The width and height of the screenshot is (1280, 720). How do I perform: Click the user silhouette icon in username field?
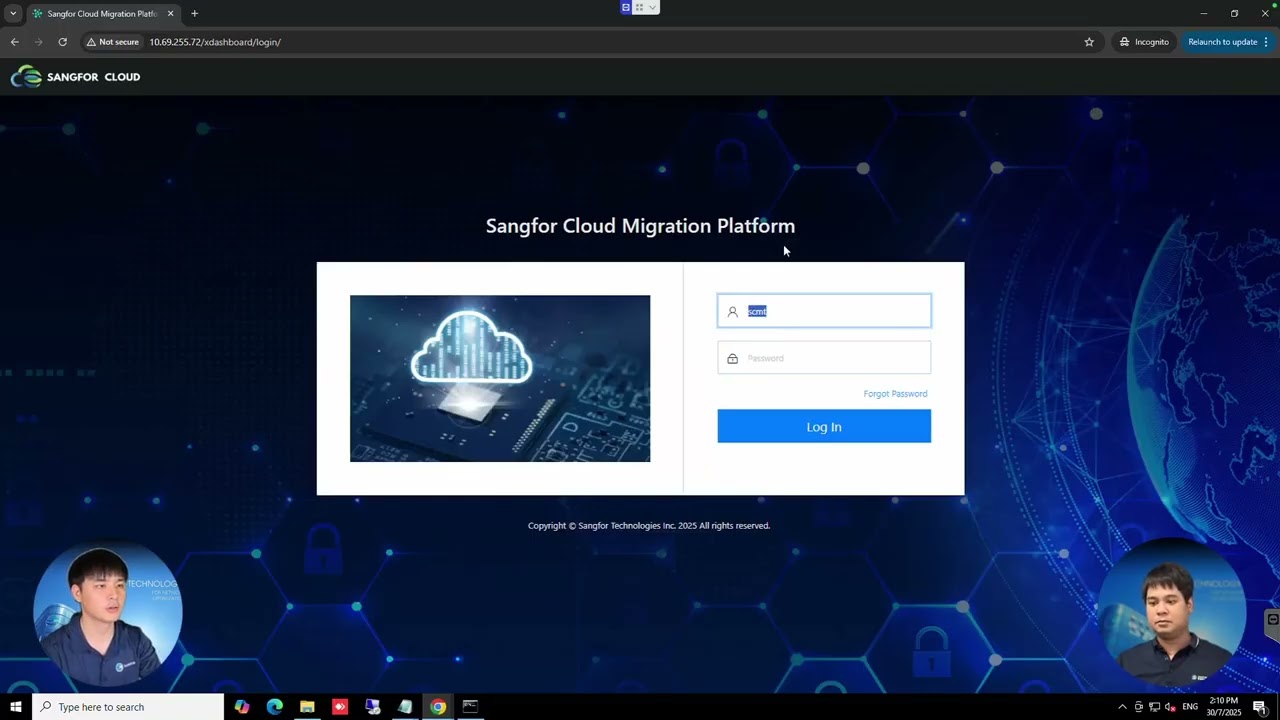point(733,312)
